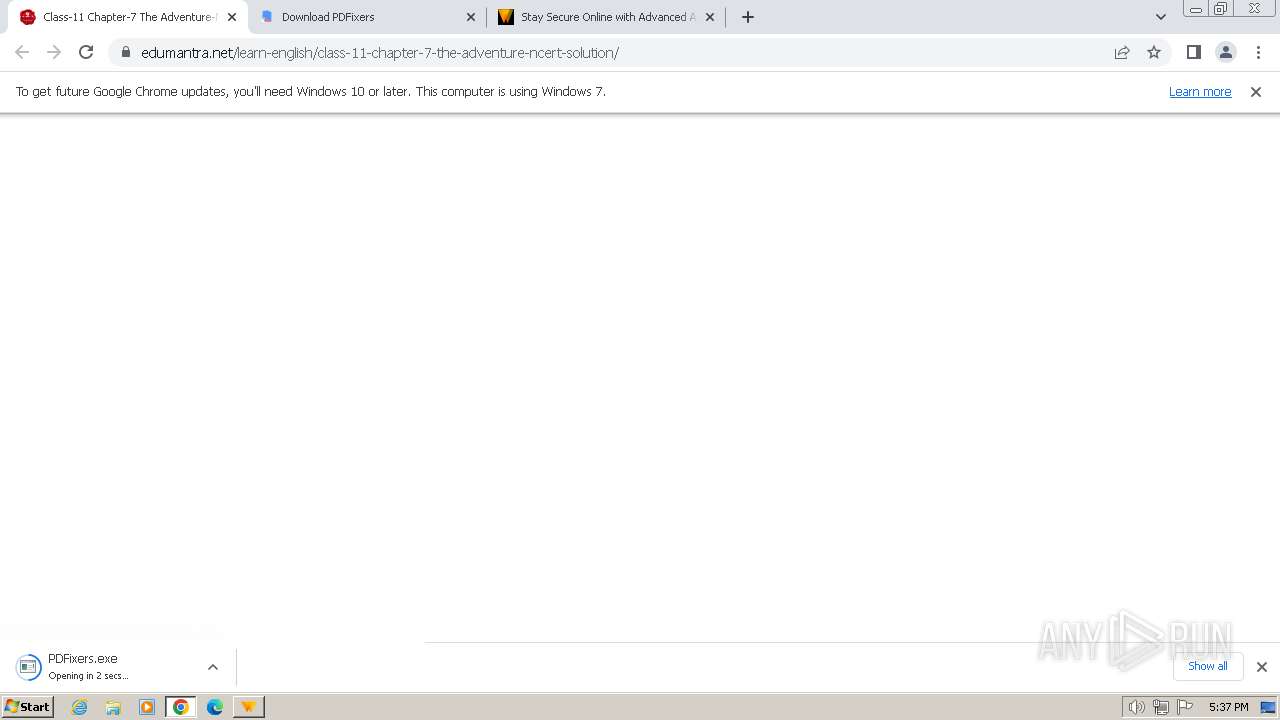The width and height of the screenshot is (1280, 720).
Task: Open the Chrome profile menu
Action: click(1225, 52)
